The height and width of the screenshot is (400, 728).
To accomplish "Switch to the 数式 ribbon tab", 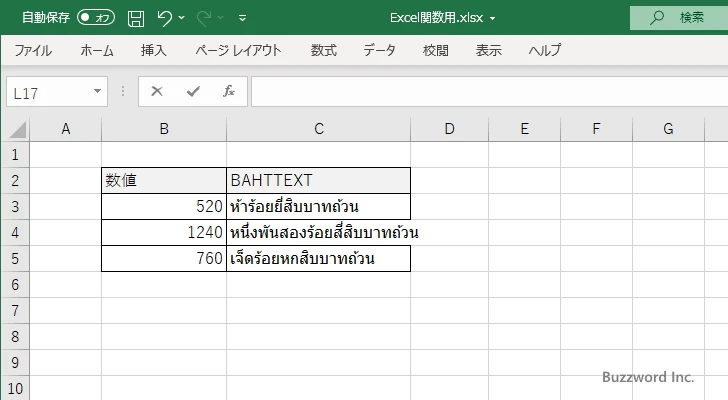I will 323,50.
